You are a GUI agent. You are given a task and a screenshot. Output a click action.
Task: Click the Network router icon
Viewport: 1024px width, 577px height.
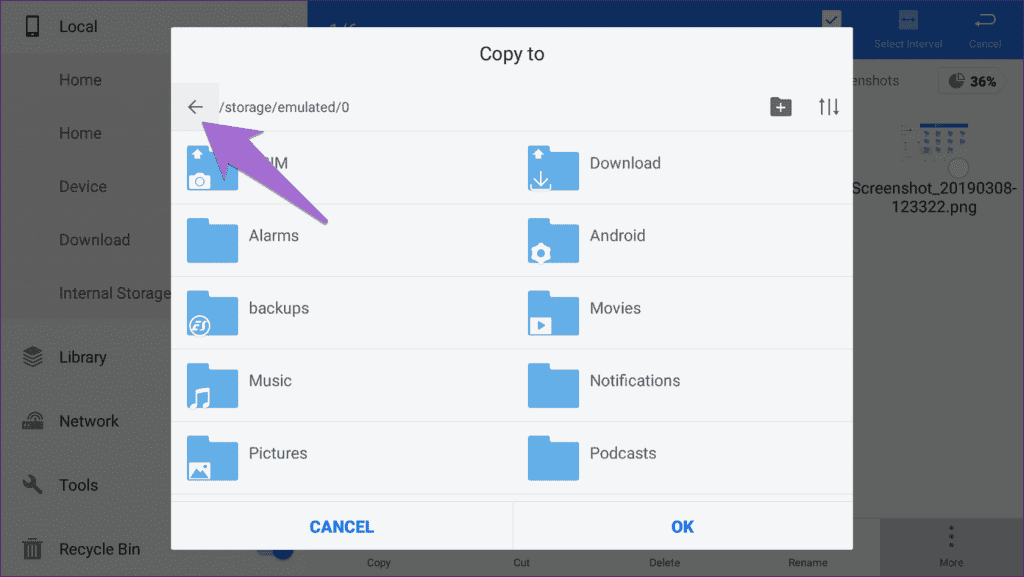[32, 421]
